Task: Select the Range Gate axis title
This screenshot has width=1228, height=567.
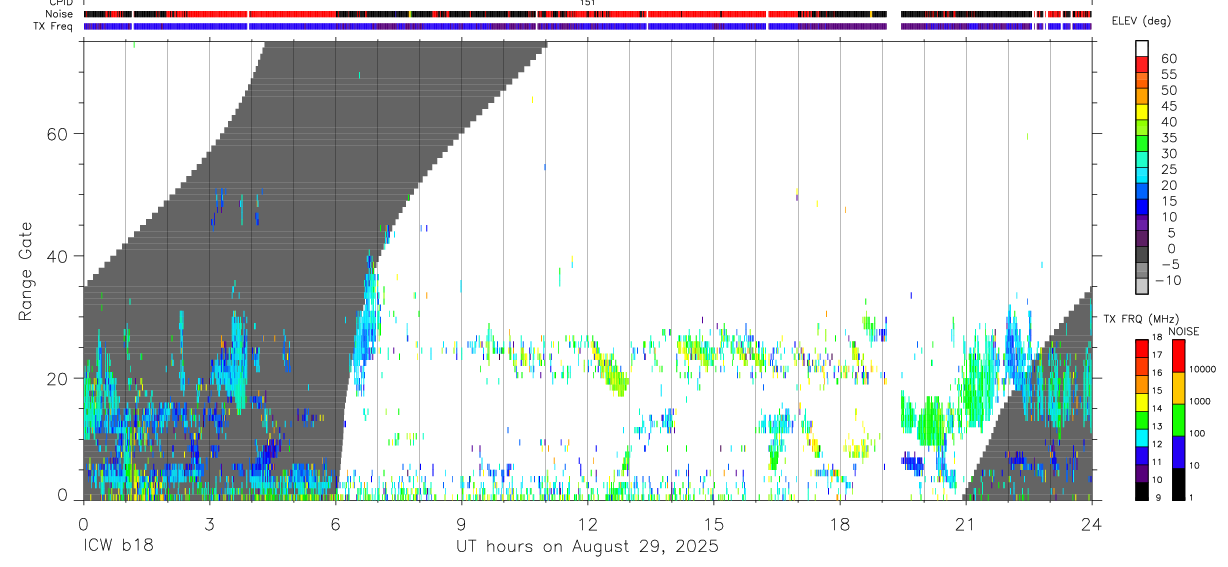Action: (x=26, y=271)
